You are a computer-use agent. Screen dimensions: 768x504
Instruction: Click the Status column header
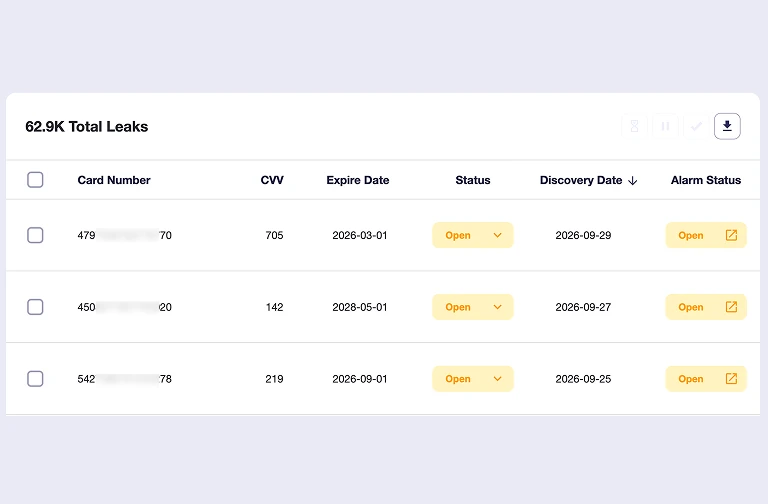(473, 180)
